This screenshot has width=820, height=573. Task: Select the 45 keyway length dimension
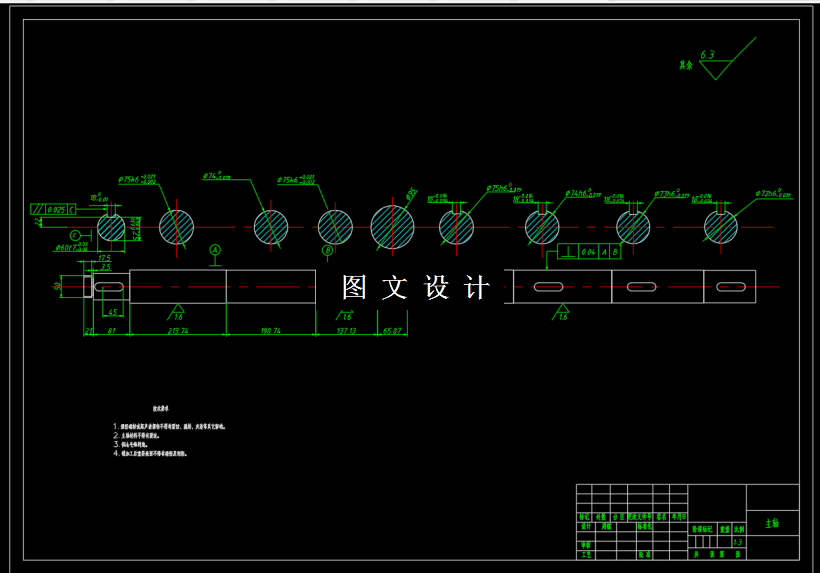pos(112,312)
